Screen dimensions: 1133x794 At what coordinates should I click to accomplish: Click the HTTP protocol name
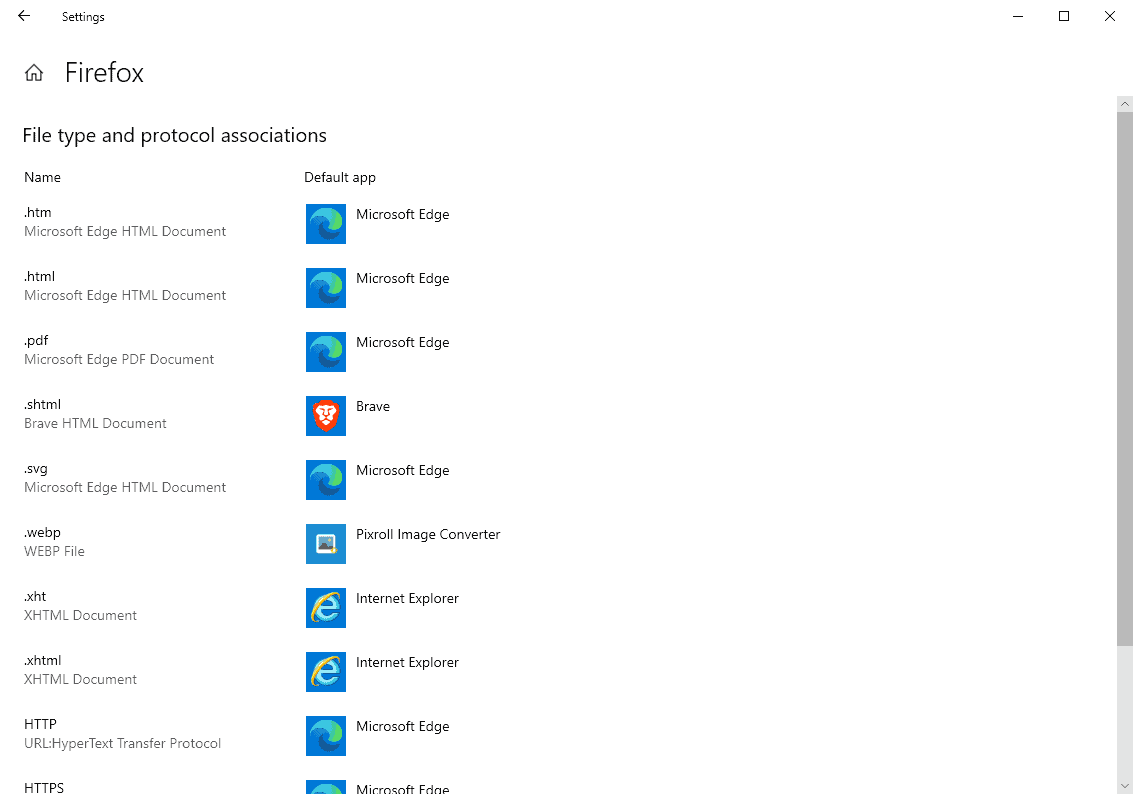click(40, 724)
